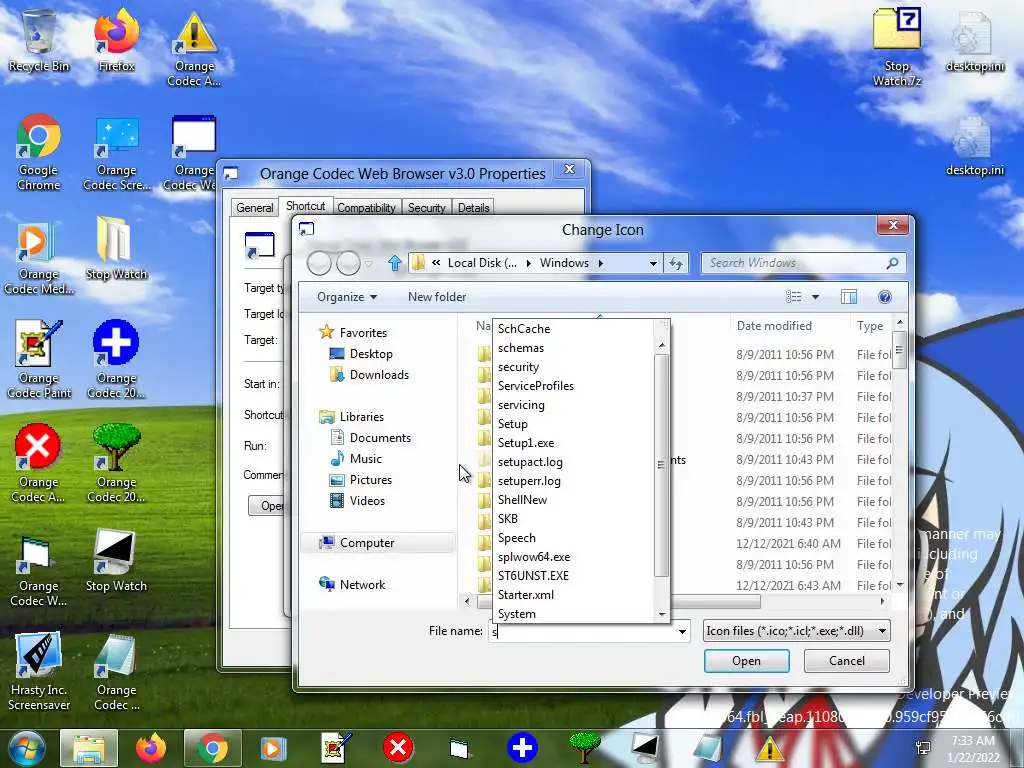Click the Cancel button in Change Icon
Screen dimensions: 1024x768
846,661
